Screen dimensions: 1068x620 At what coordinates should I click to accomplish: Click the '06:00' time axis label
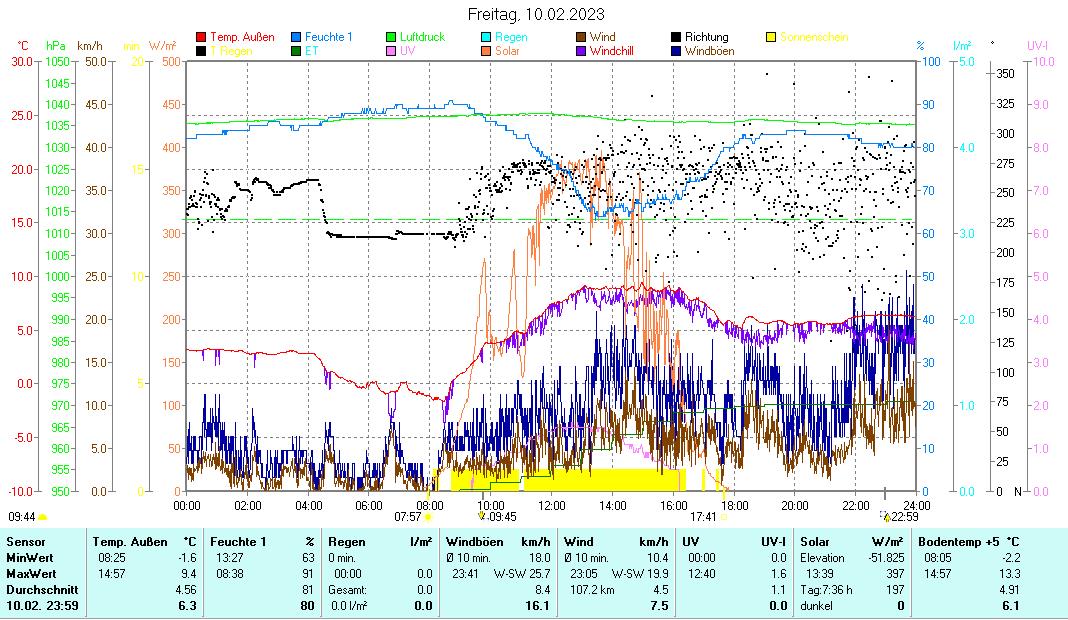point(369,506)
